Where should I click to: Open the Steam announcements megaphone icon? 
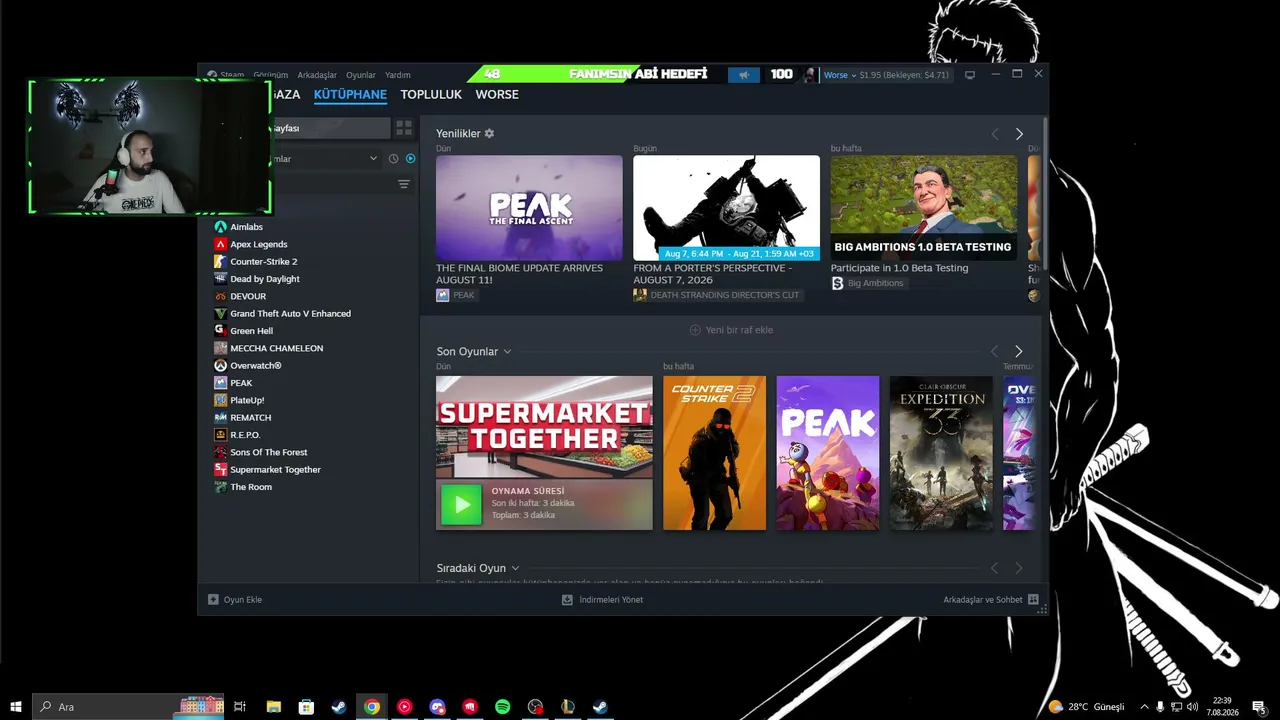click(x=743, y=75)
